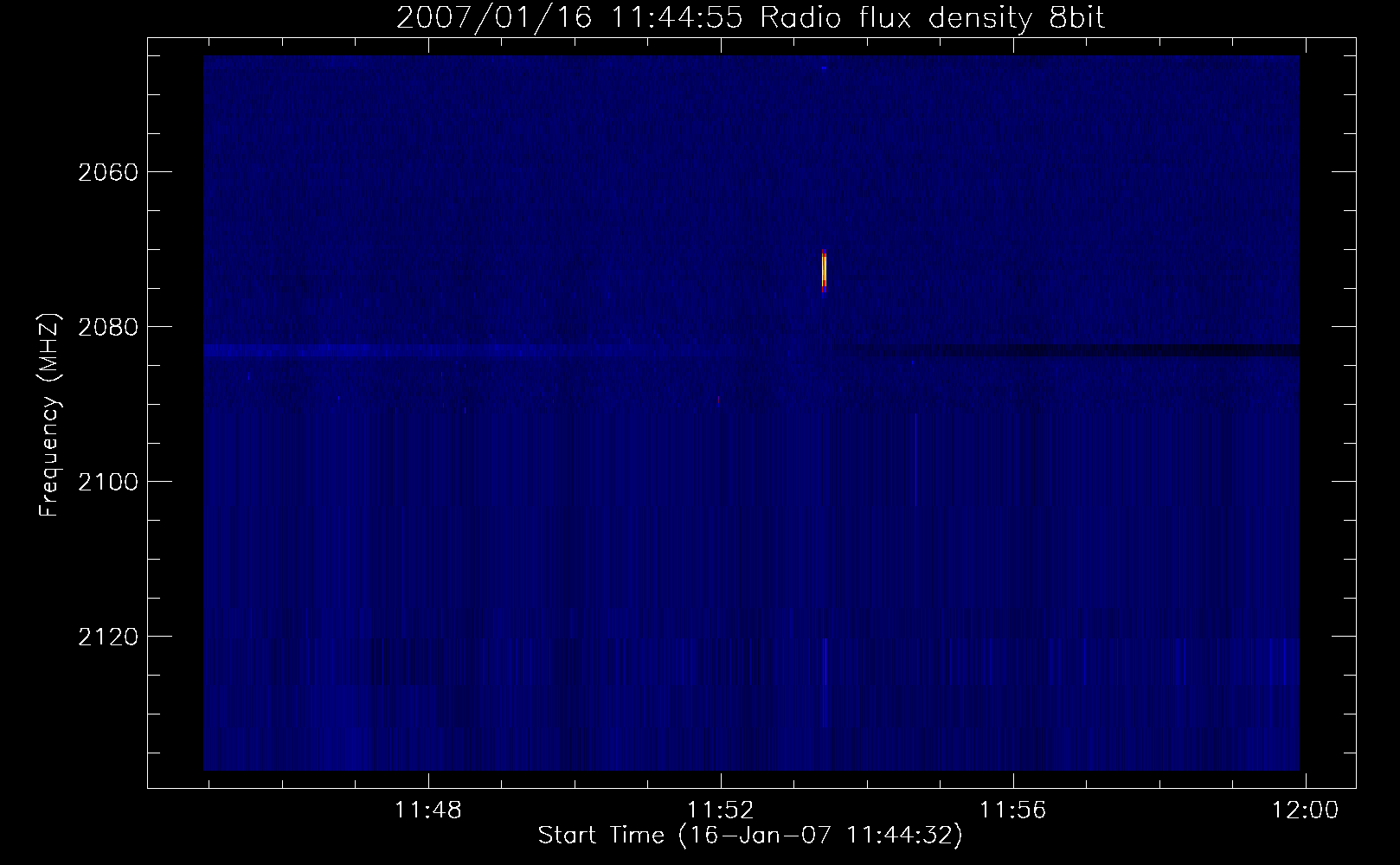1400x865 pixels.
Task: Click the 11:56 time tick label
Action: [1013, 811]
